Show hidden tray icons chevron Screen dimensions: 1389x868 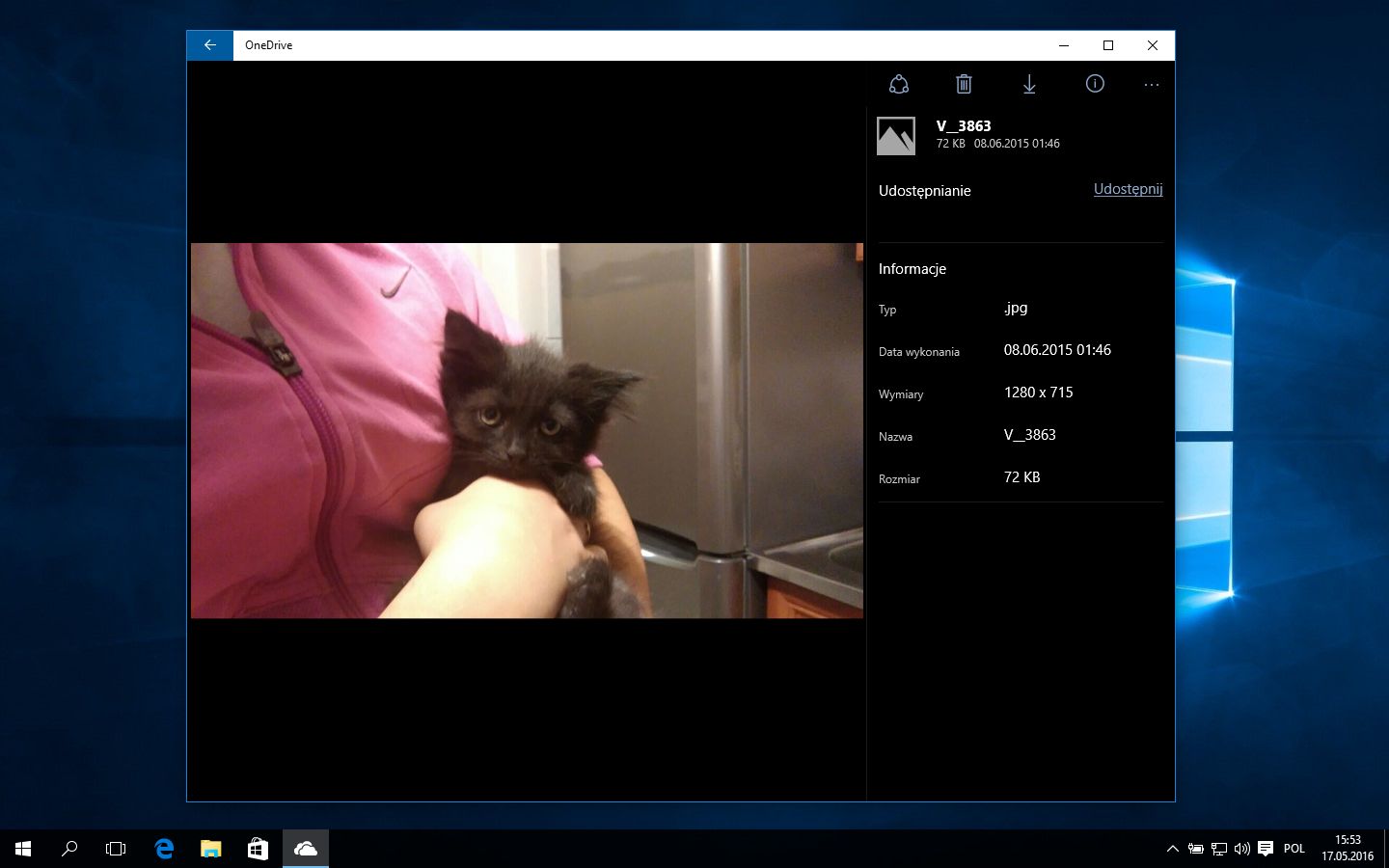(x=1172, y=849)
